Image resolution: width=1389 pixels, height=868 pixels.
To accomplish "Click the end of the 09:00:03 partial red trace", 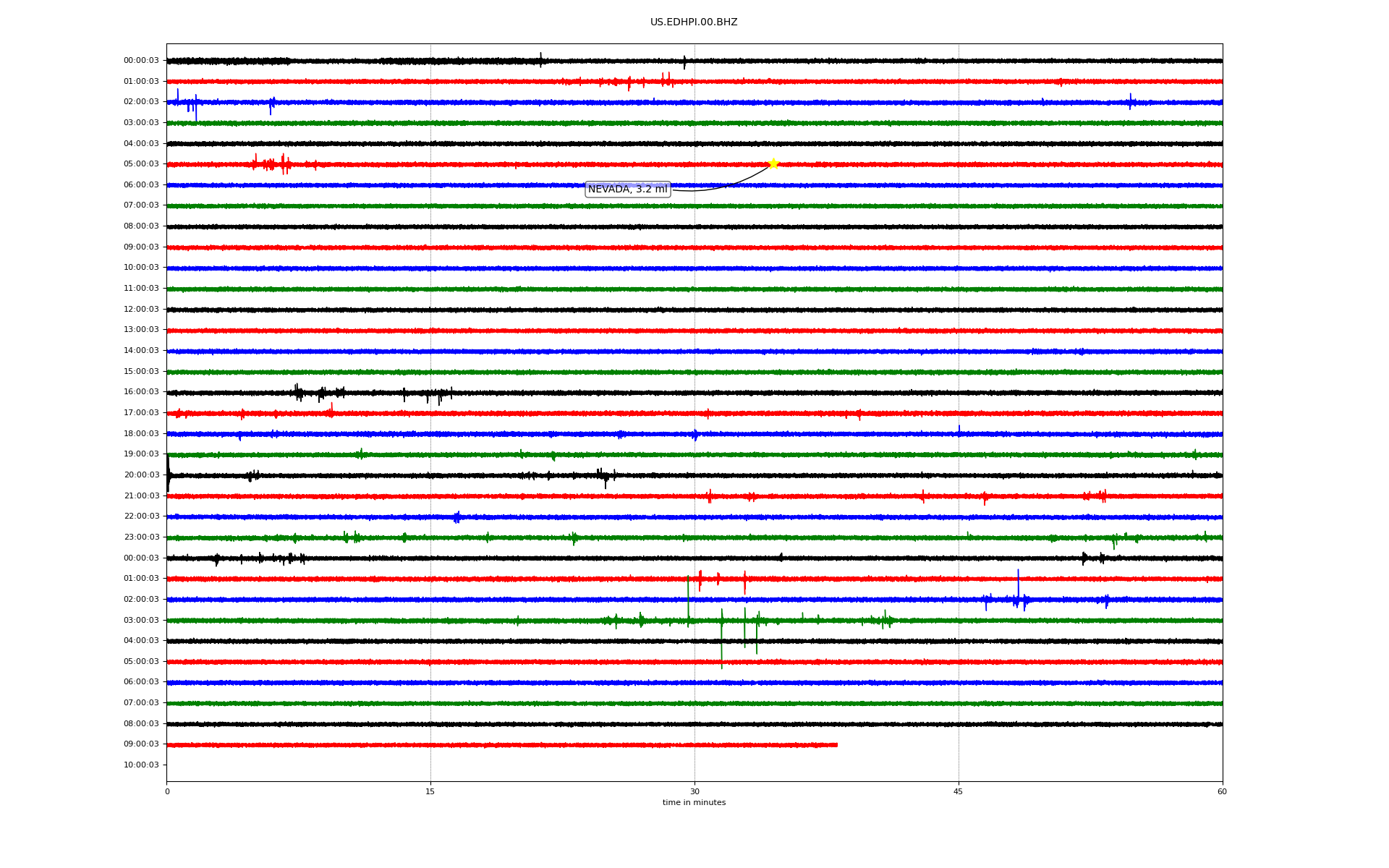I will pyautogui.click(x=836, y=744).
